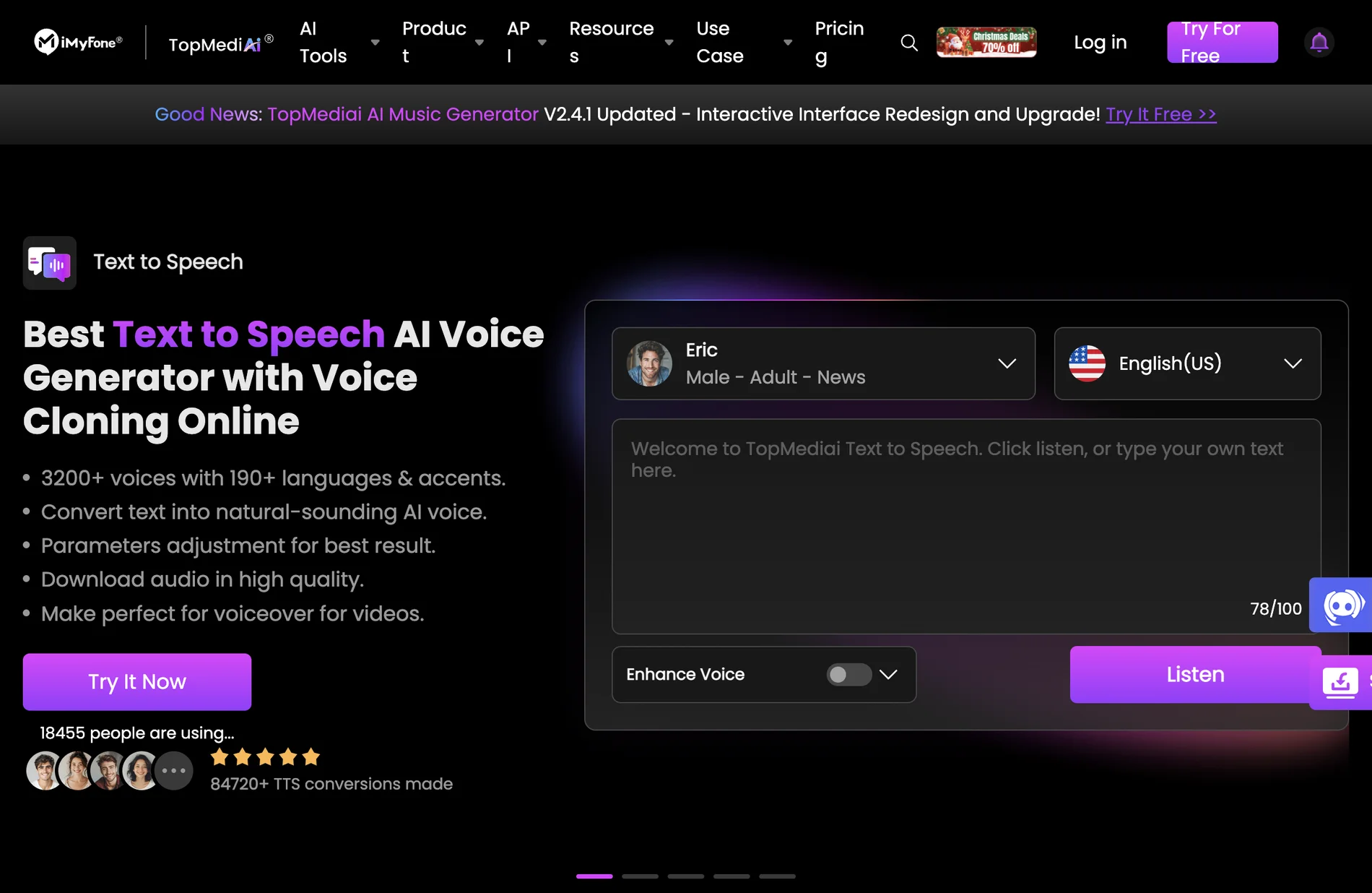Select the first carousel slide indicator
Viewport: 1372px width, 893px height.
pos(594,876)
